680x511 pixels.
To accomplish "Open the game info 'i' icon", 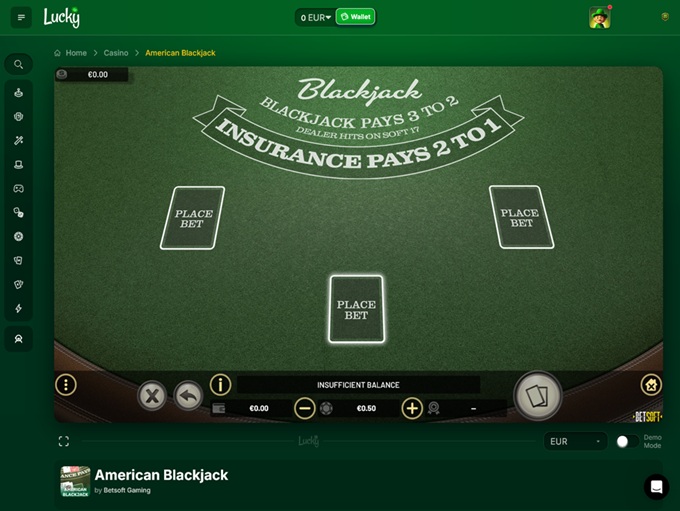I will click(220, 384).
